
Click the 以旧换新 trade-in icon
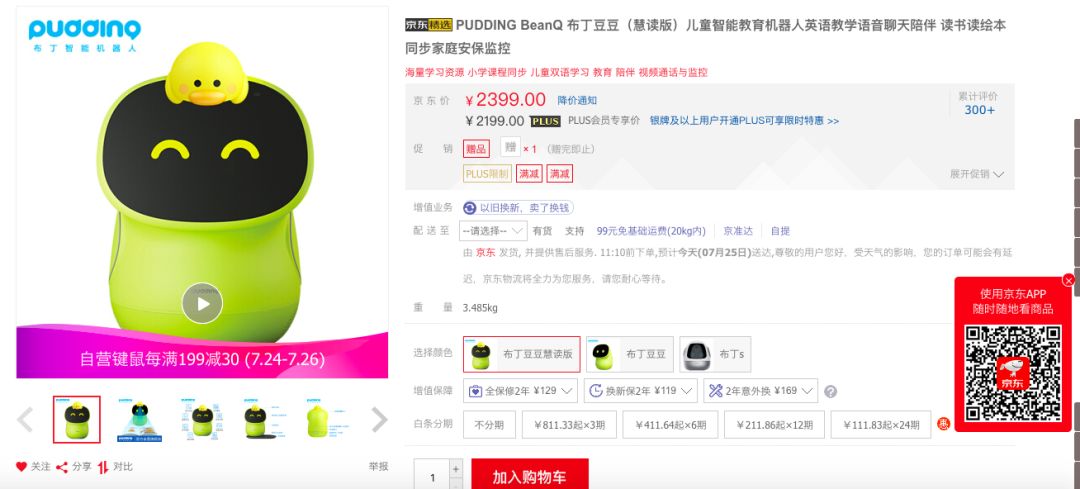[470, 208]
